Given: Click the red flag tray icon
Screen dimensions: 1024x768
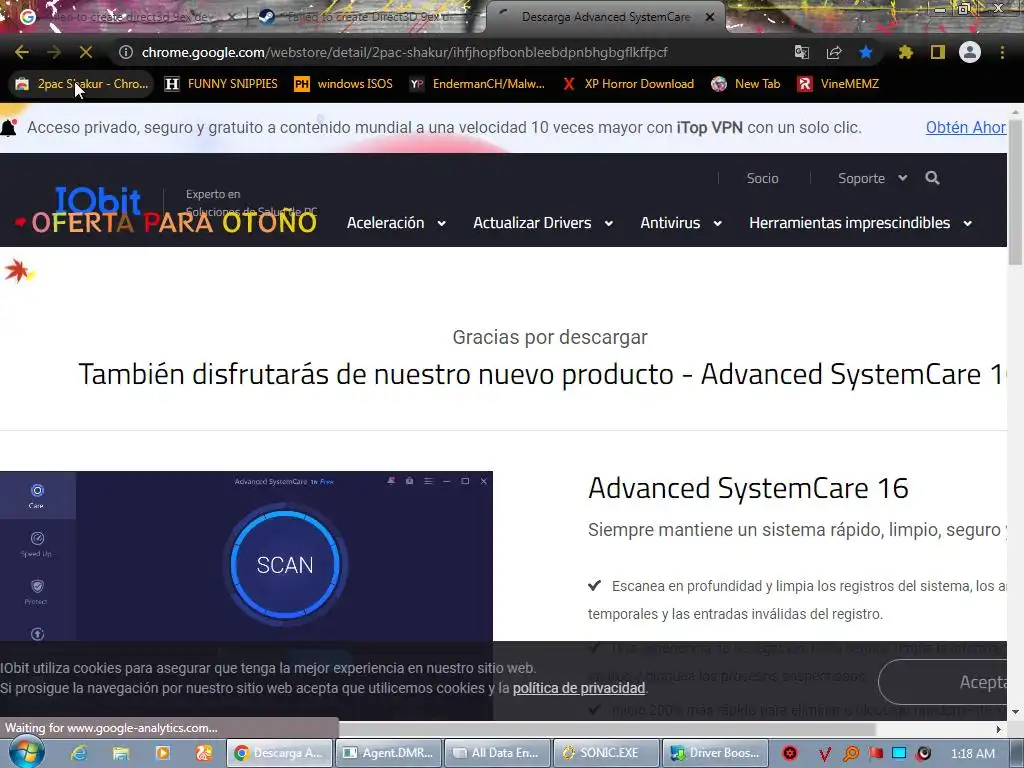Looking at the screenshot, I should [876, 754].
